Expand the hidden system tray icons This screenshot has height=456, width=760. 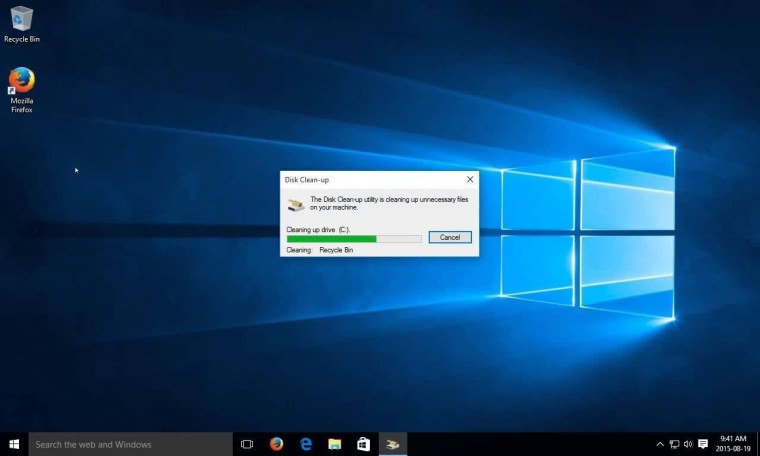(660, 444)
